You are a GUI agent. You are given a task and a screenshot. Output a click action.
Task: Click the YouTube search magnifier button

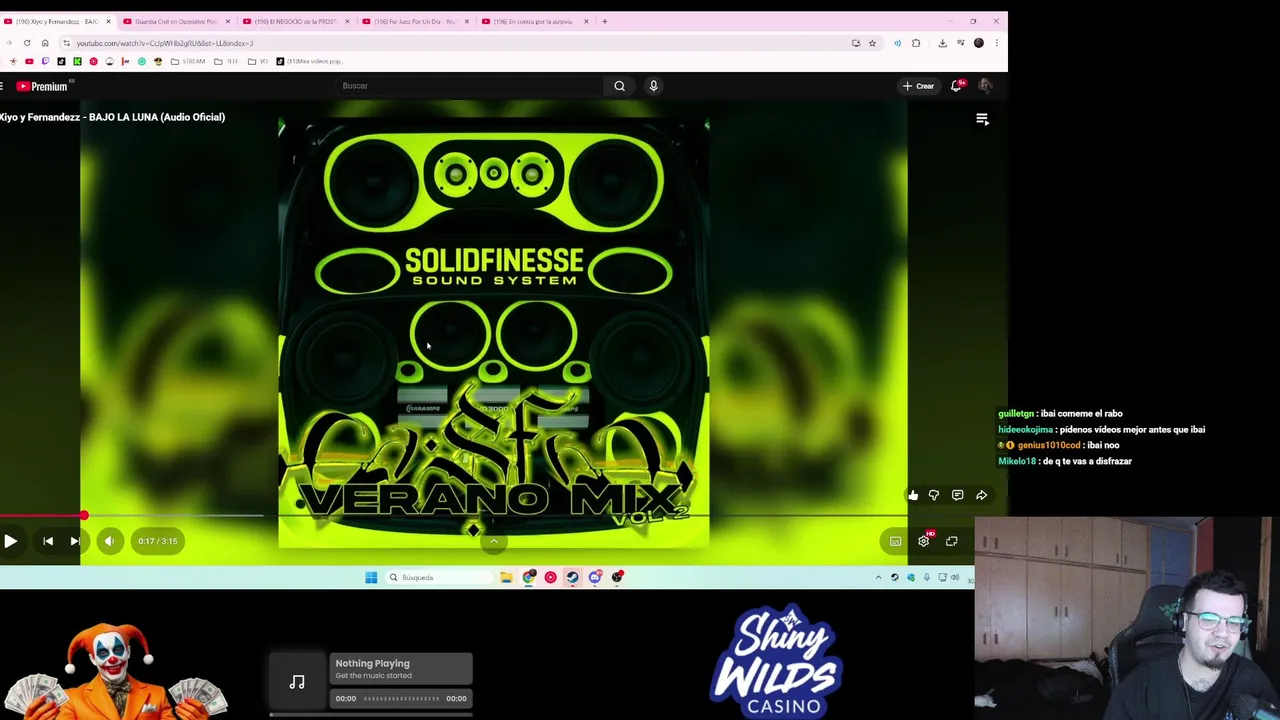pos(620,86)
